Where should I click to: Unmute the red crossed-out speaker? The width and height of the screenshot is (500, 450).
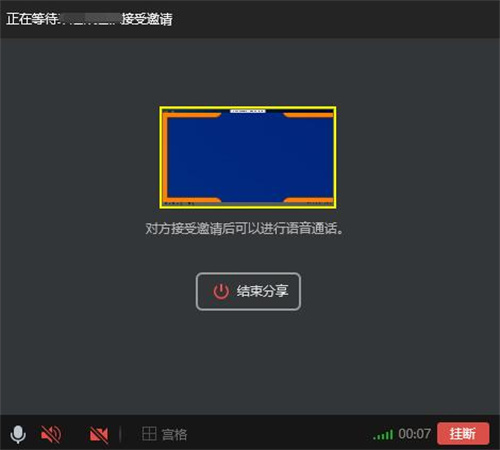point(51,434)
